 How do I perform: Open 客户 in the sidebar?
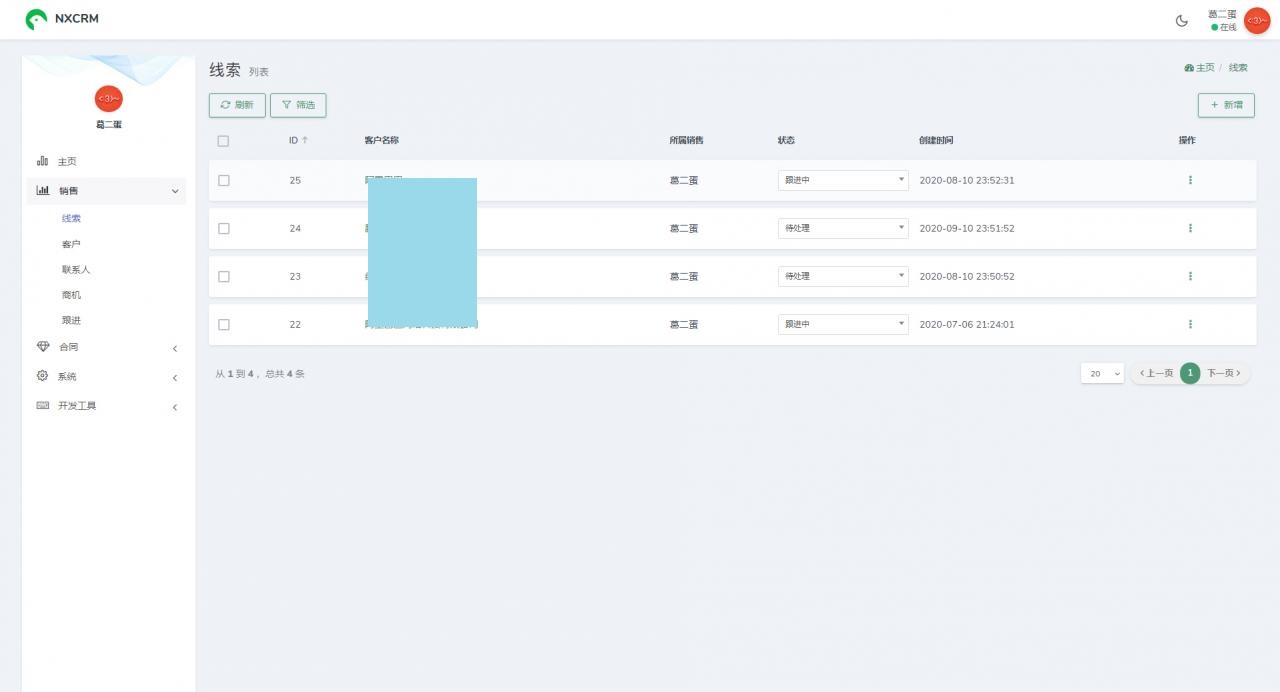71,244
